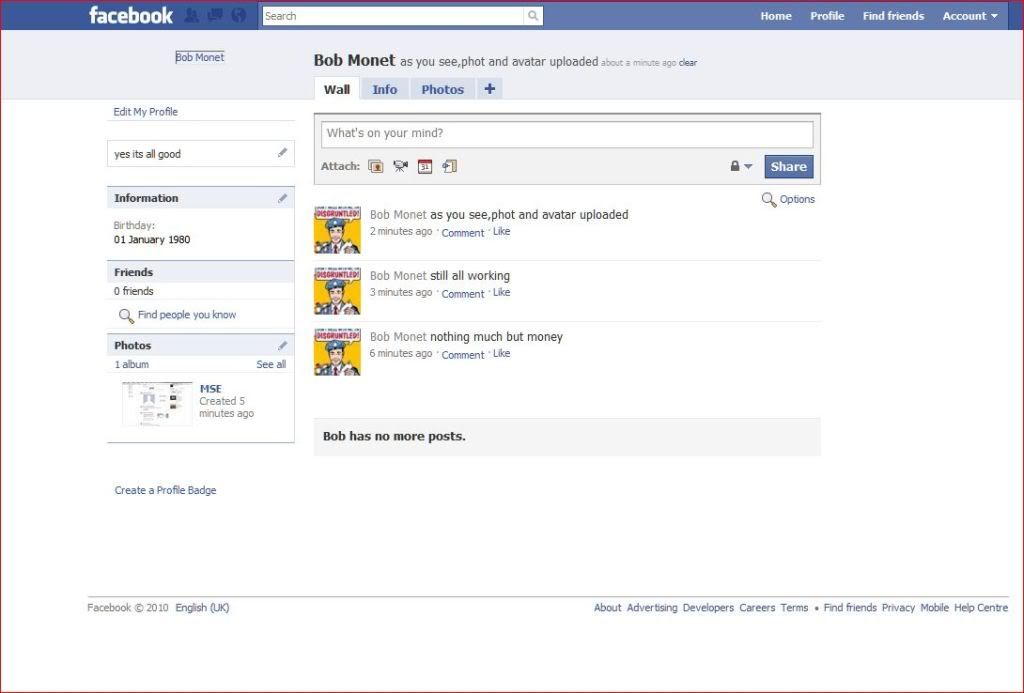Open the notifications globe icon
Screen dimensions: 1024x693
[238, 15]
